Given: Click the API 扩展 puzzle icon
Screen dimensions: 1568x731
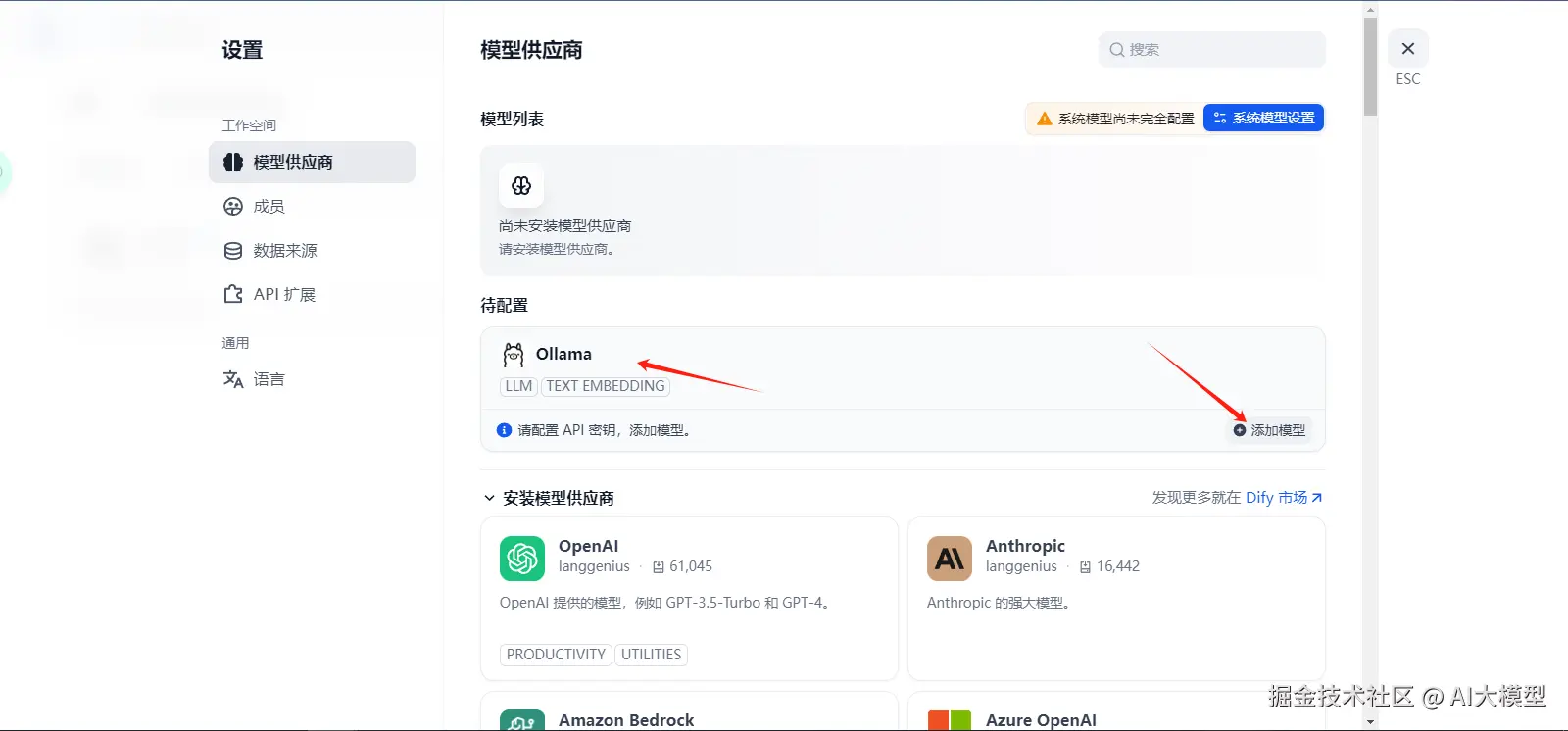Looking at the screenshot, I should pyautogui.click(x=233, y=294).
